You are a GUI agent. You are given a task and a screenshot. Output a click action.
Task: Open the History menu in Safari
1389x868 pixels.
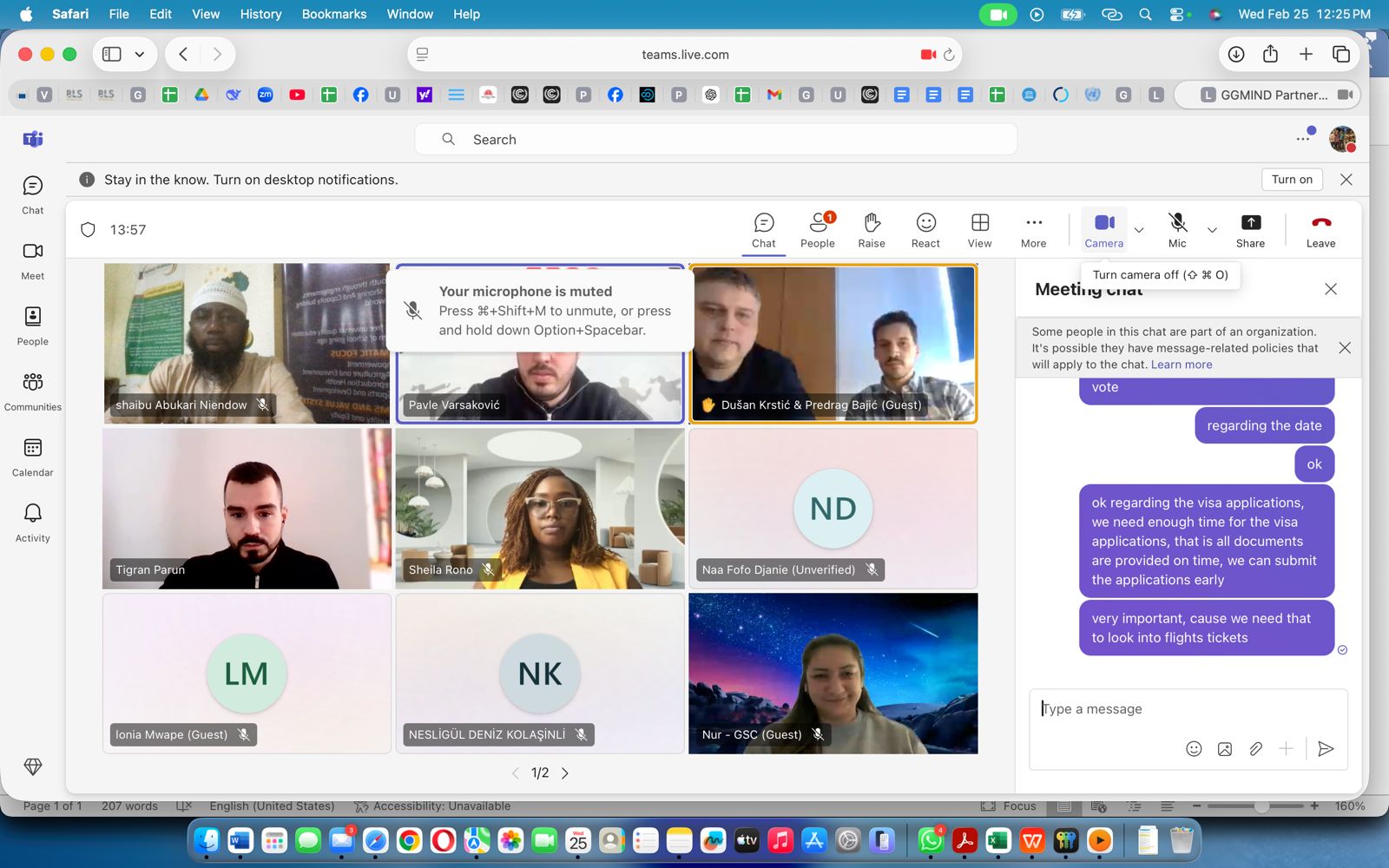click(260, 14)
